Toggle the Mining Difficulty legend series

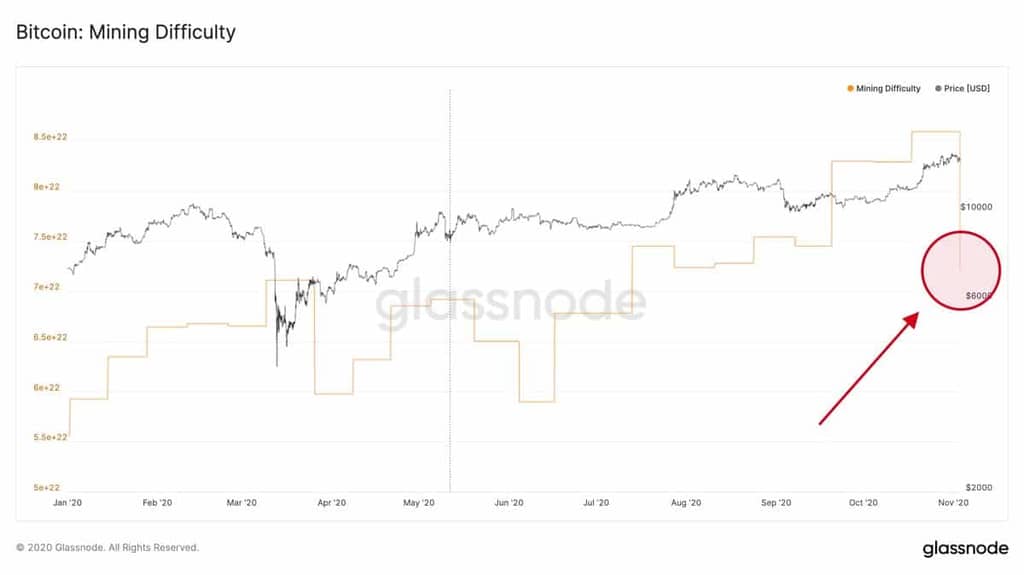(x=884, y=88)
